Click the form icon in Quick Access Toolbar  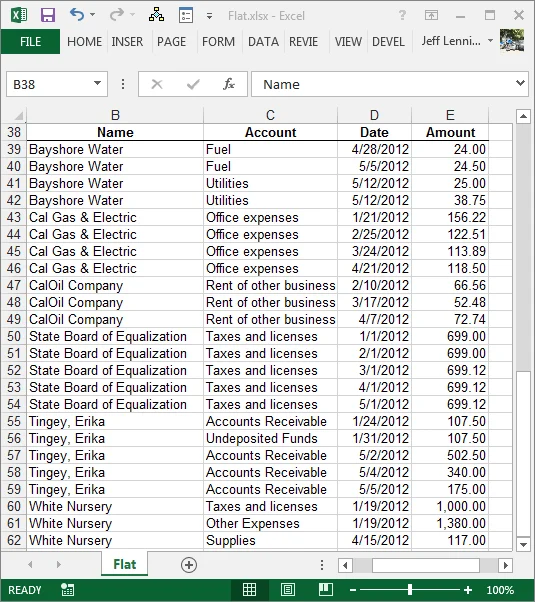186,15
